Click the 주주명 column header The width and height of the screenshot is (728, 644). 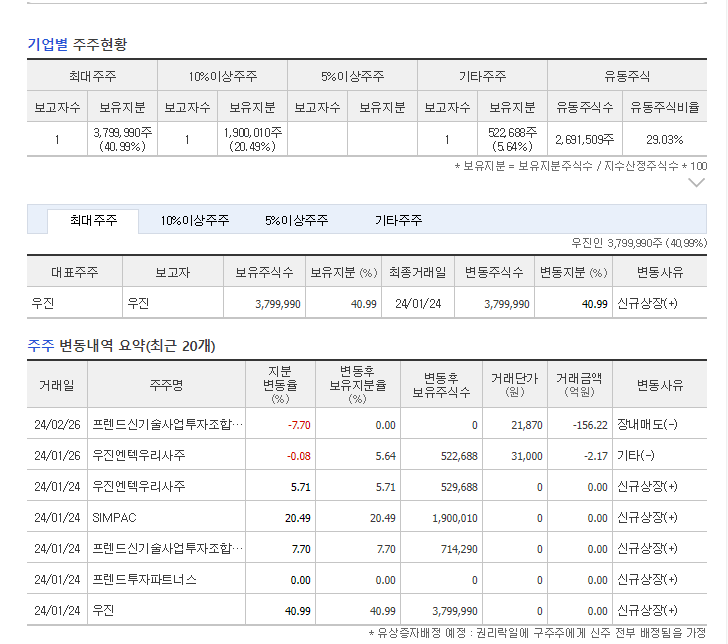point(166,384)
